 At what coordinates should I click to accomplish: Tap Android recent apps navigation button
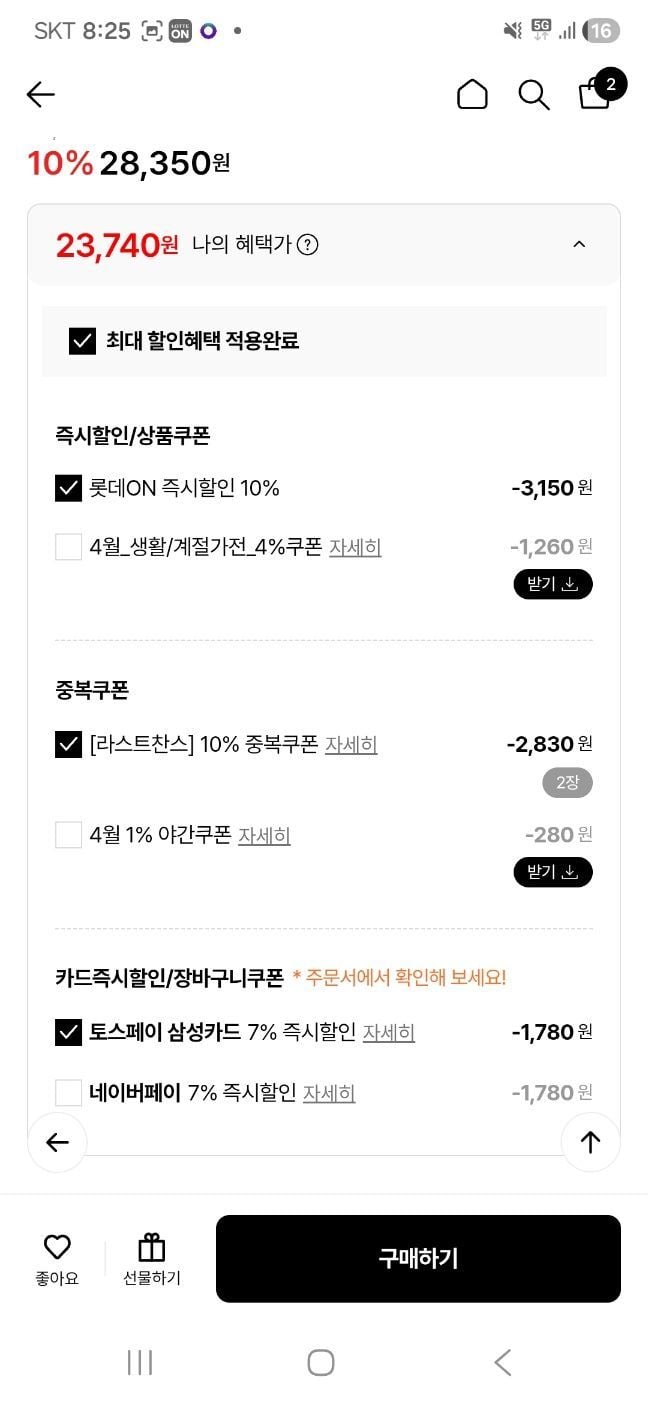coord(140,1362)
